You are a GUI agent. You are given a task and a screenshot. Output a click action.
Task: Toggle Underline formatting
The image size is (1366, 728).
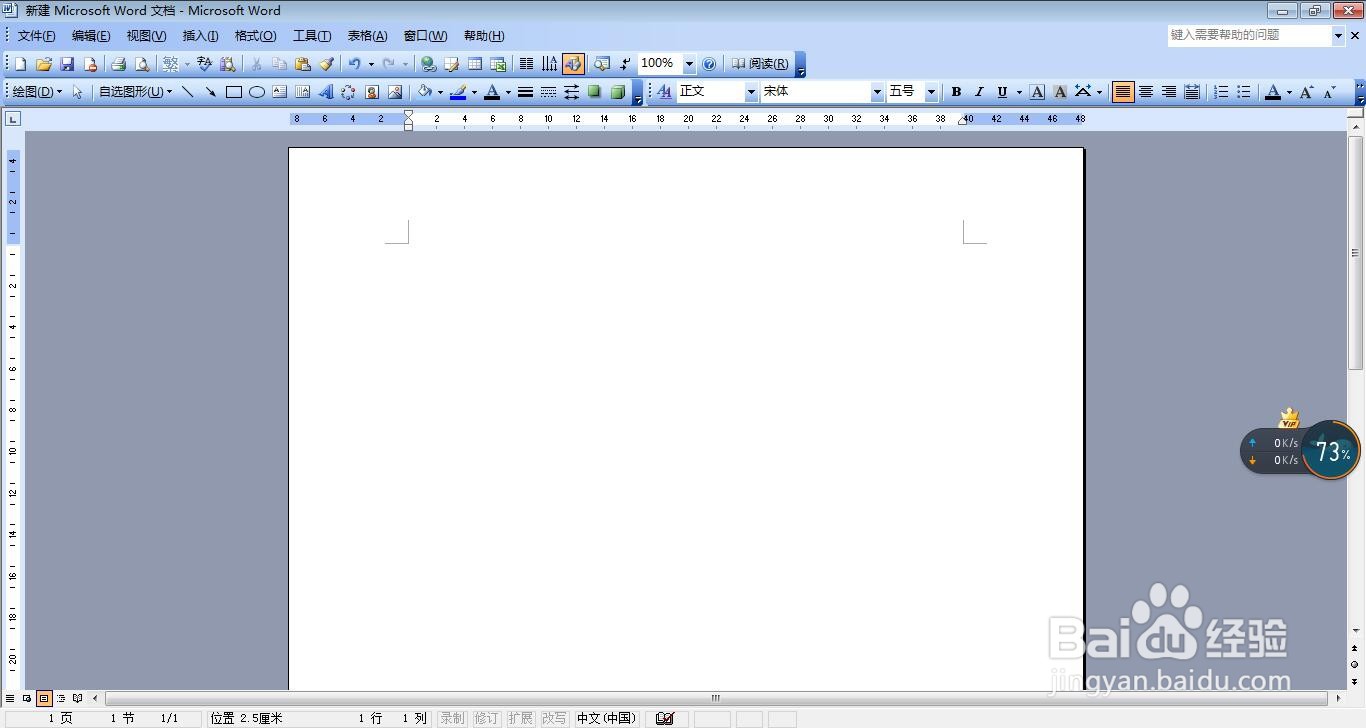[x=1002, y=92]
